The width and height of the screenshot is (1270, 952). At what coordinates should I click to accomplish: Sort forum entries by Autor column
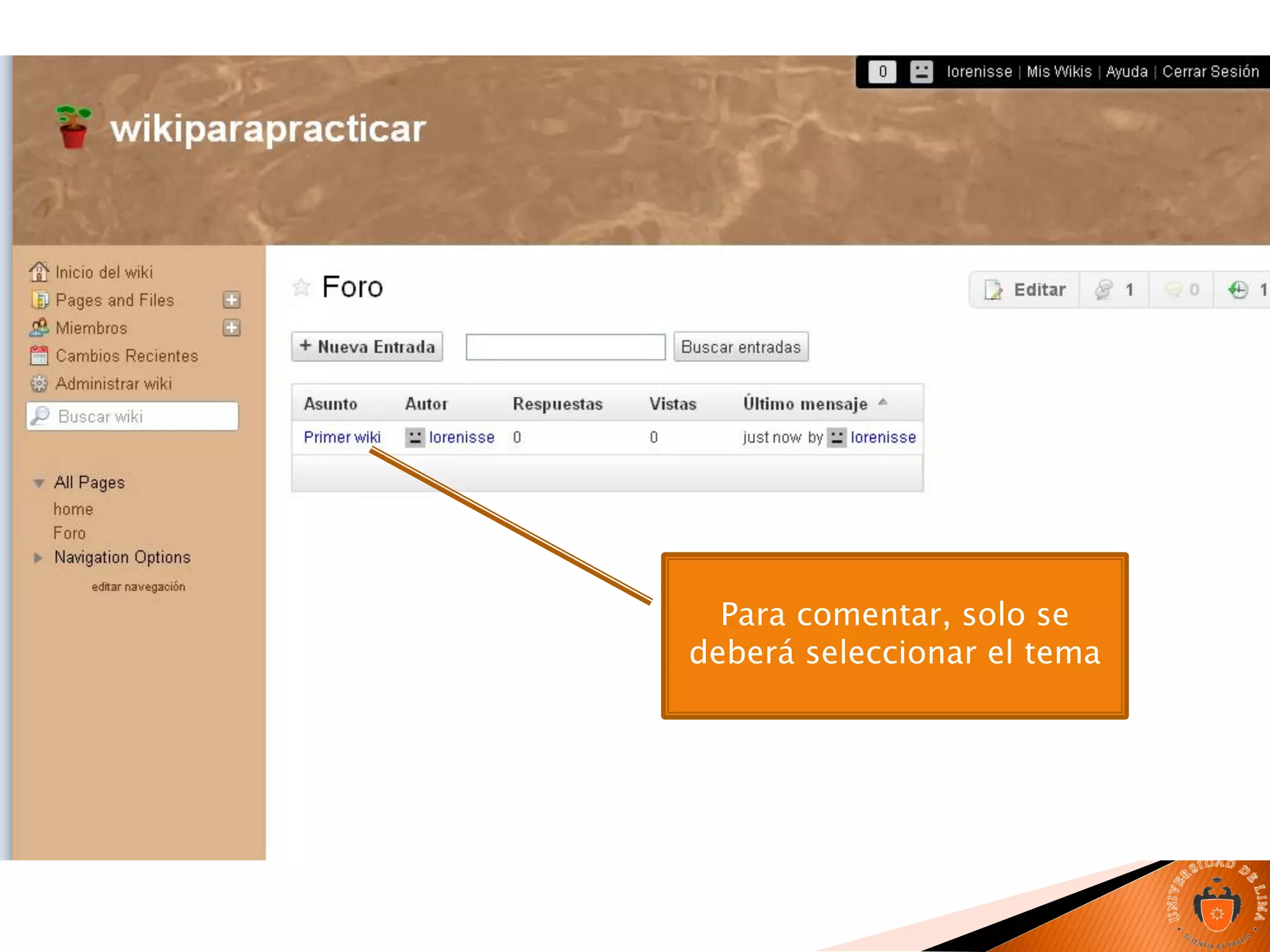(426, 403)
